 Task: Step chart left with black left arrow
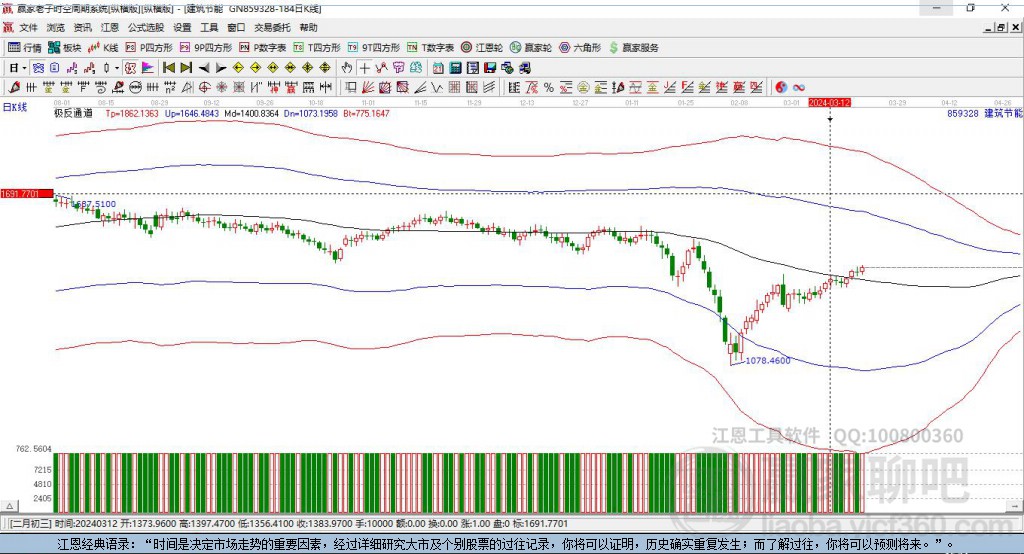click(204, 68)
